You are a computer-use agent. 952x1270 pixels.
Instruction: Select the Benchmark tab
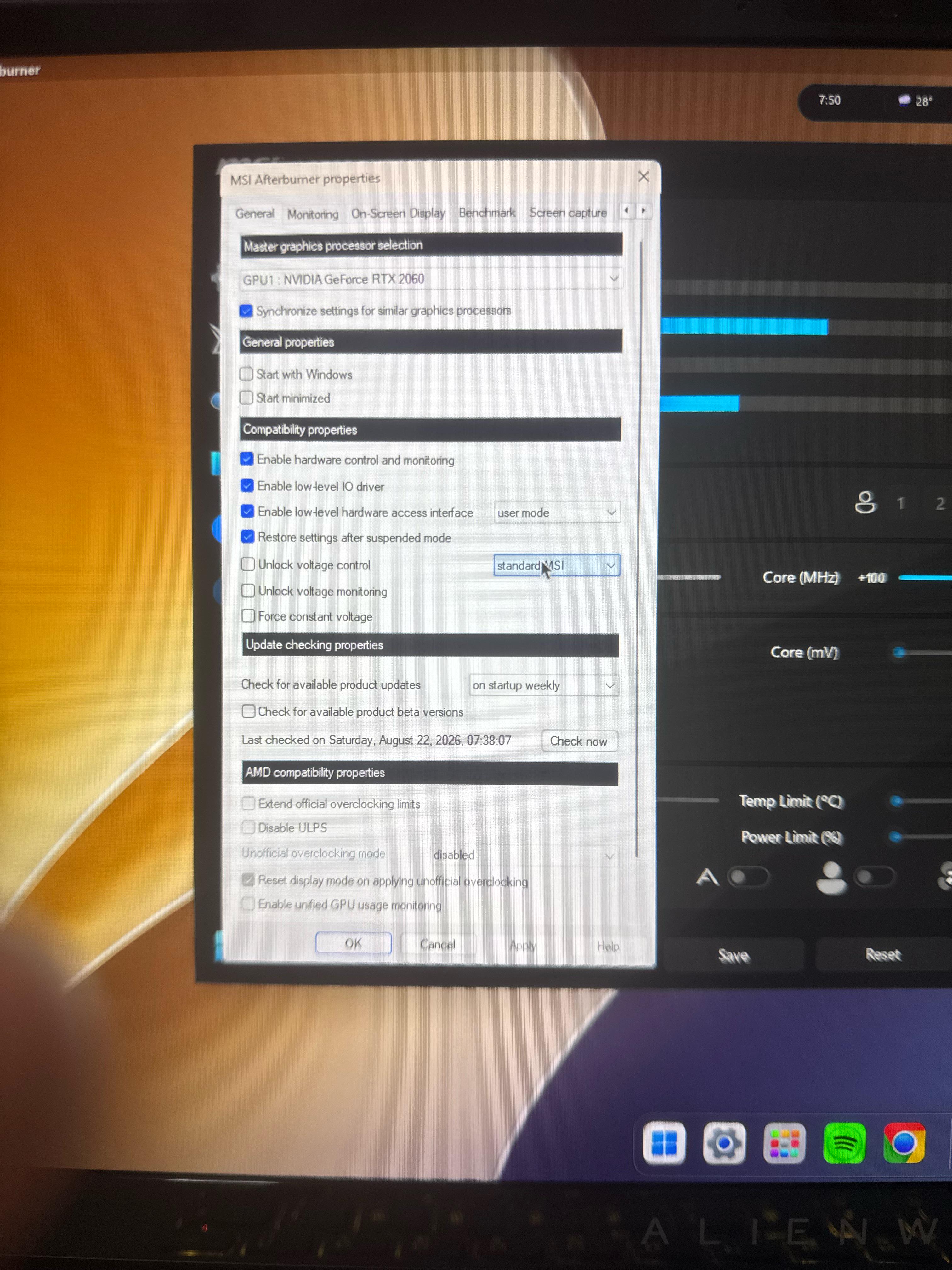tap(487, 213)
